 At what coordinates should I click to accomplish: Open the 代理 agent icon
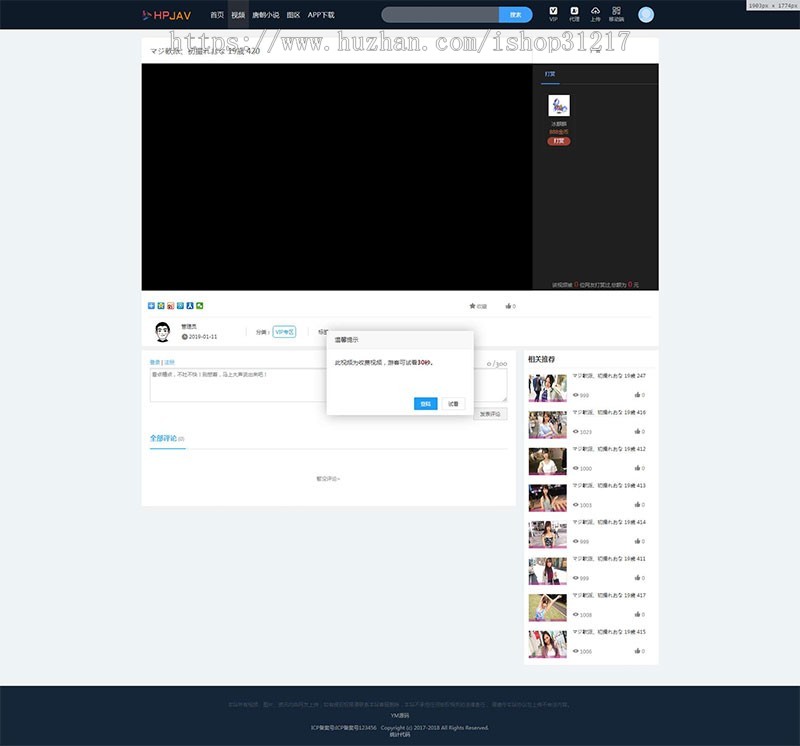point(574,13)
